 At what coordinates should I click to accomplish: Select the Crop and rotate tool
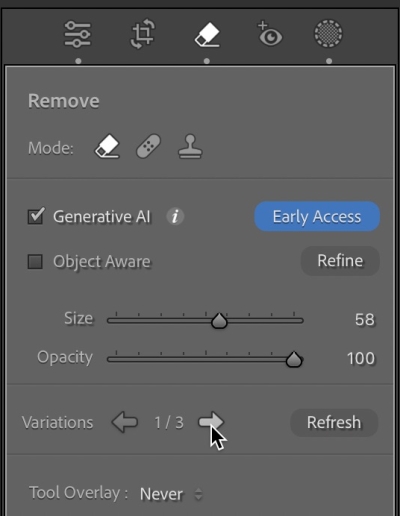(143, 34)
